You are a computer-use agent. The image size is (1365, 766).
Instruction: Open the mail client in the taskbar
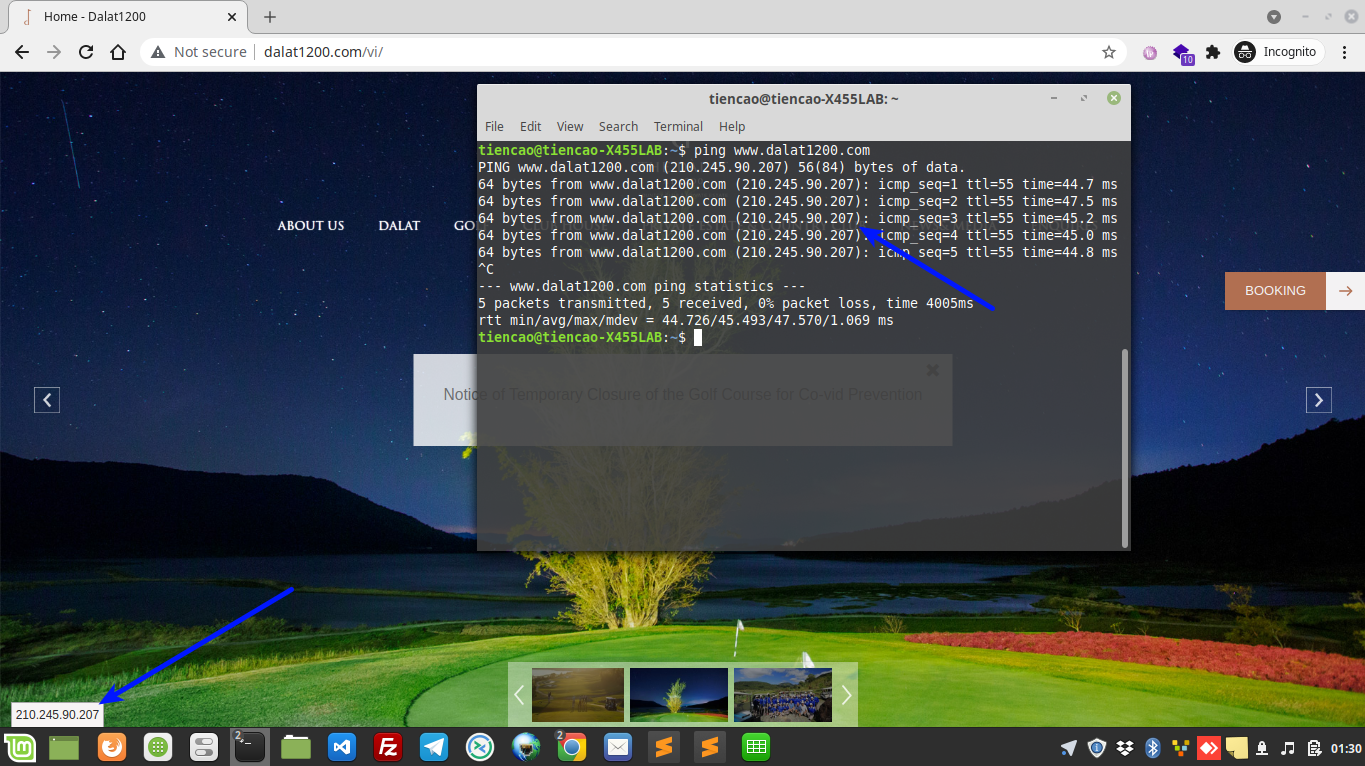[x=618, y=747]
